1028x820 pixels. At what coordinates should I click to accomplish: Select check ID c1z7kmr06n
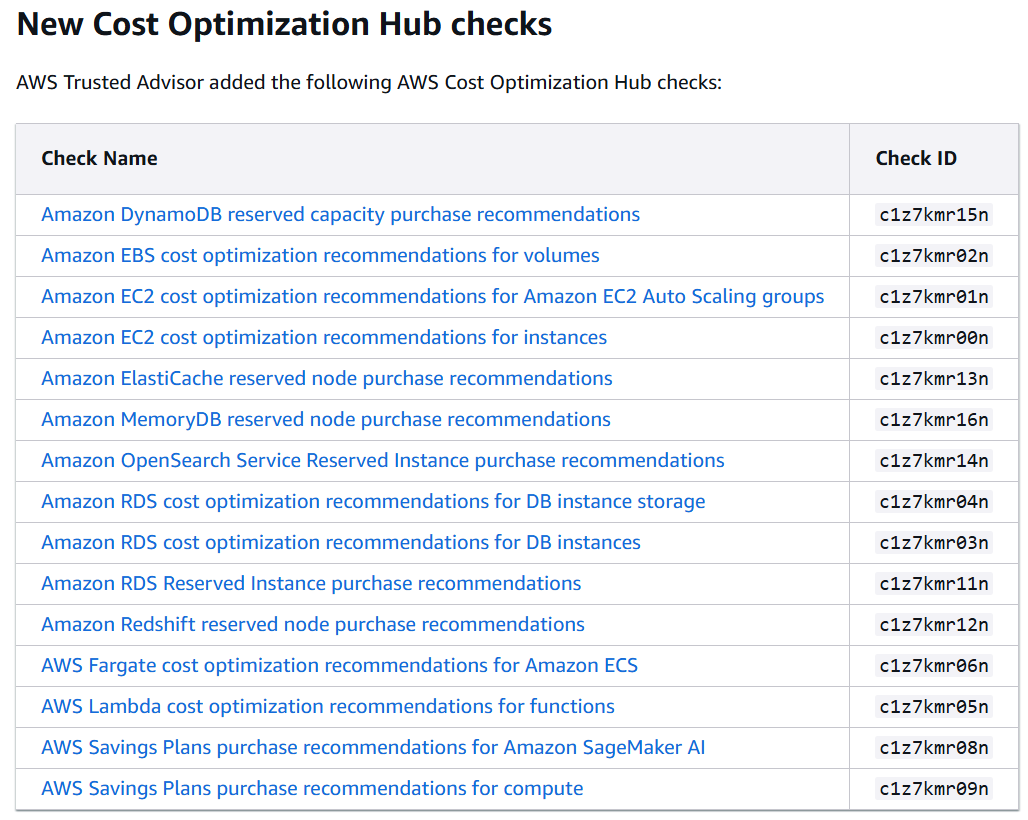coord(934,666)
